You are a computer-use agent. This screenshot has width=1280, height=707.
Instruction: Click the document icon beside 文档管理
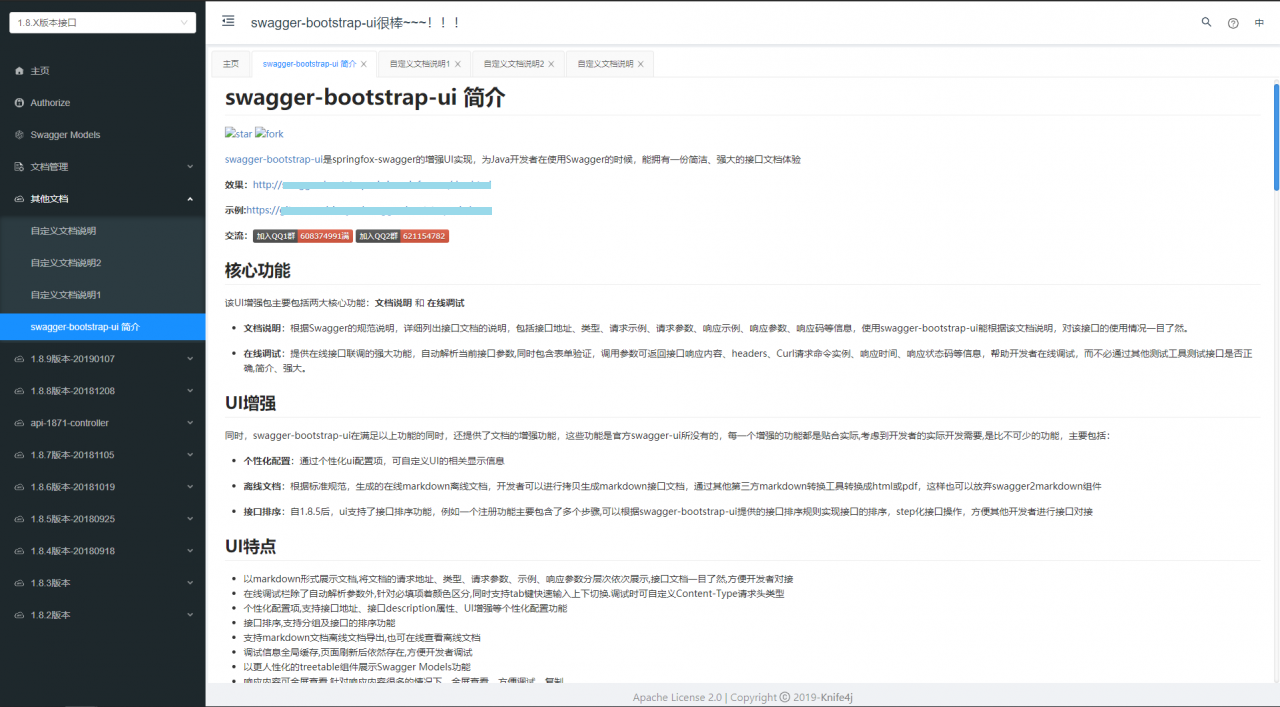(x=18, y=166)
